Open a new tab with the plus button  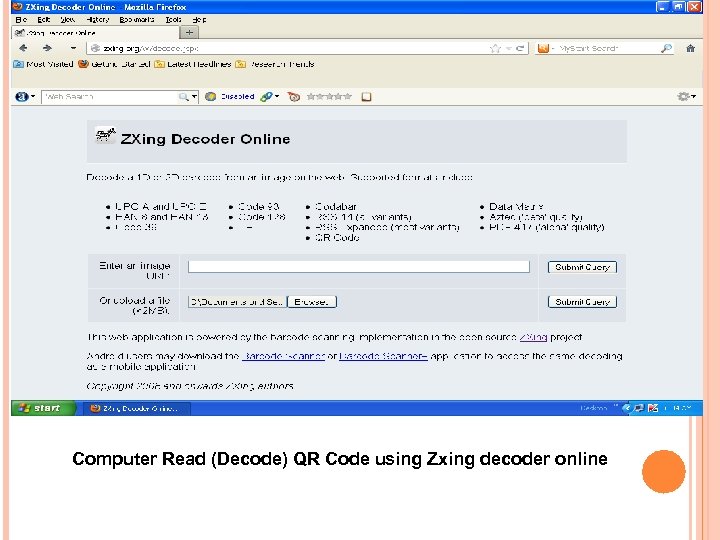tap(189, 33)
